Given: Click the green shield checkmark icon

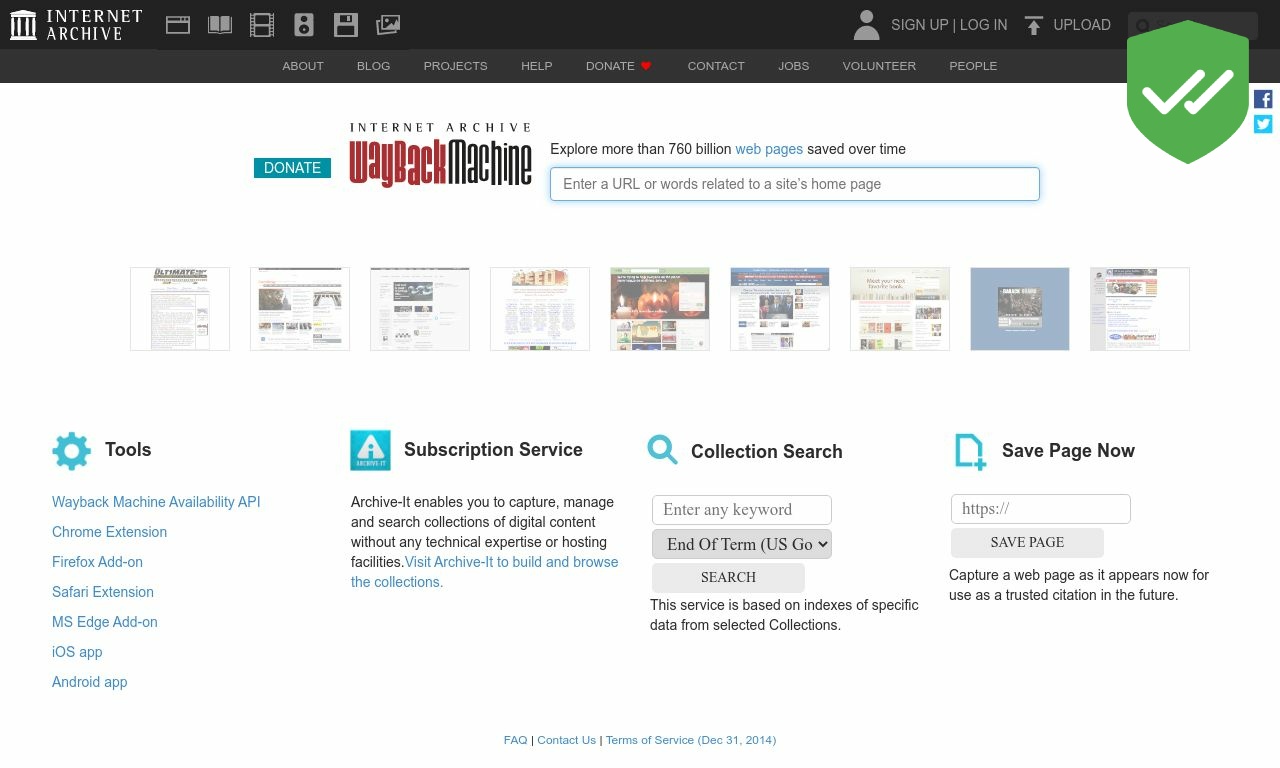Looking at the screenshot, I should [1188, 92].
